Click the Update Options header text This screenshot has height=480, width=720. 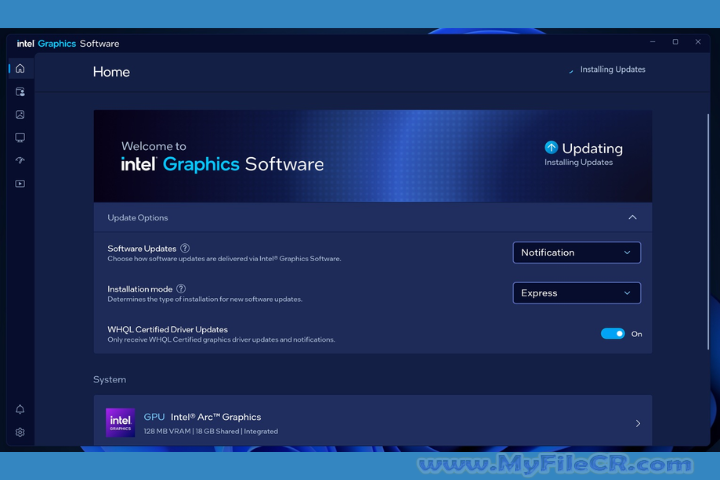coord(138,218)
